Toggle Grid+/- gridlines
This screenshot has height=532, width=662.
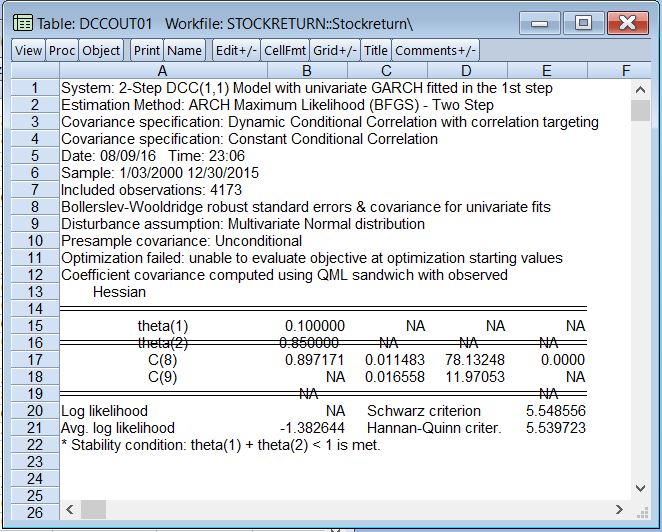click(334, 50)
